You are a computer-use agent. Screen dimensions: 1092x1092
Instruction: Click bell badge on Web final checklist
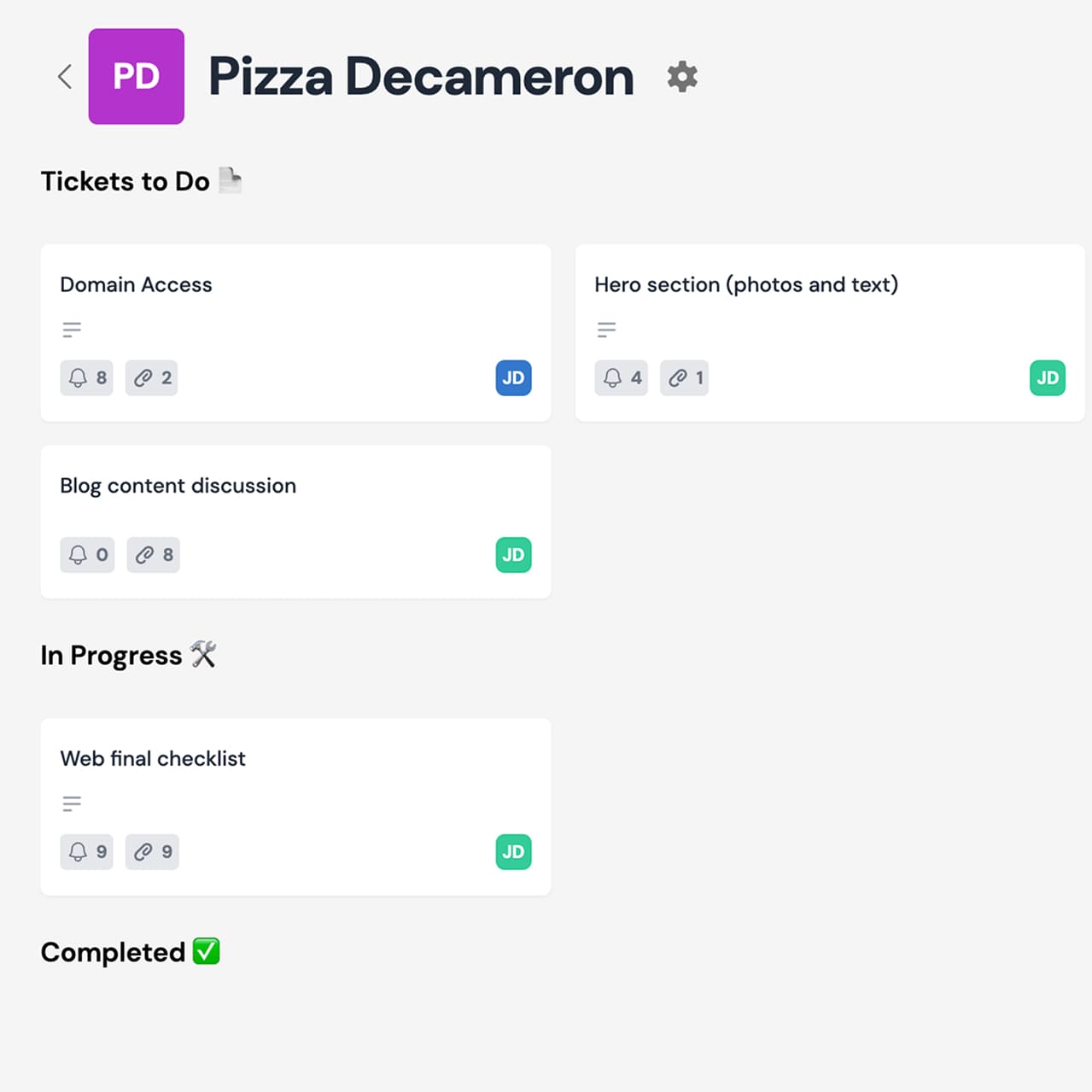click(x=86, y=851)
